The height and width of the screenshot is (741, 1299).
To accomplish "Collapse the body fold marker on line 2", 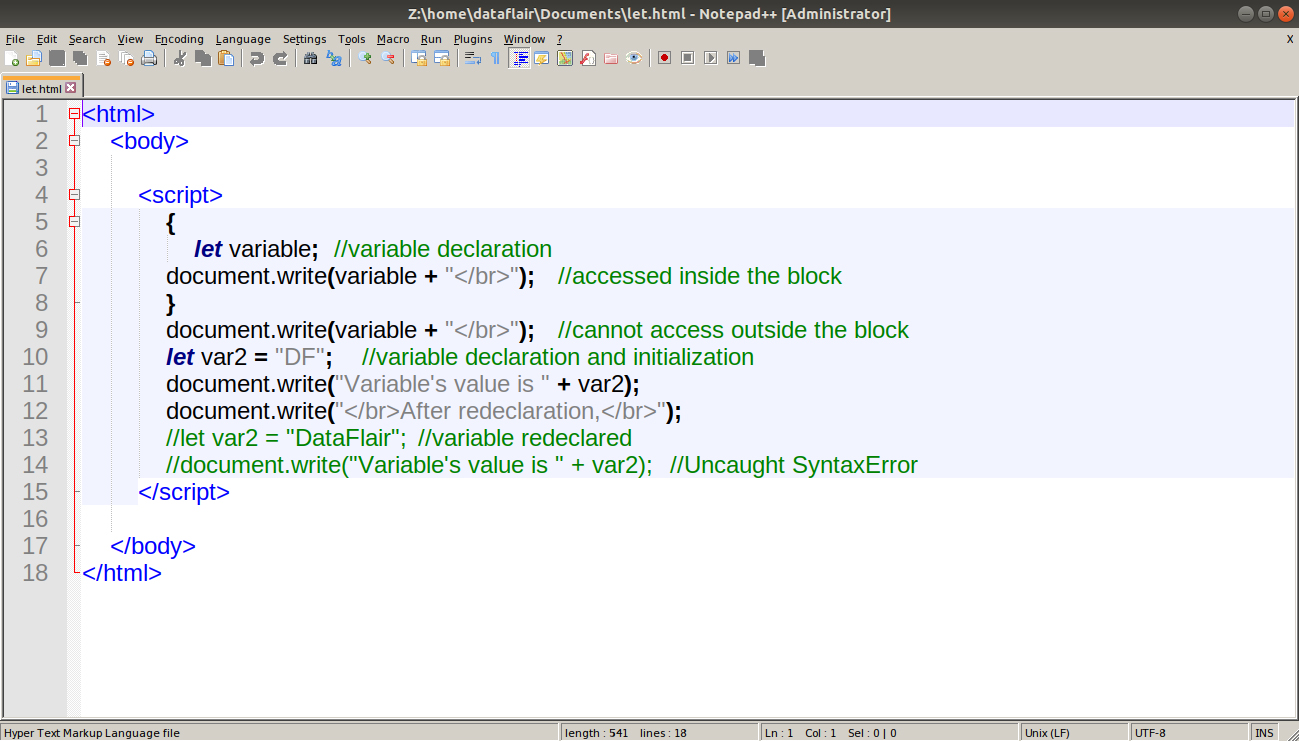I will [x=74, y=141].
